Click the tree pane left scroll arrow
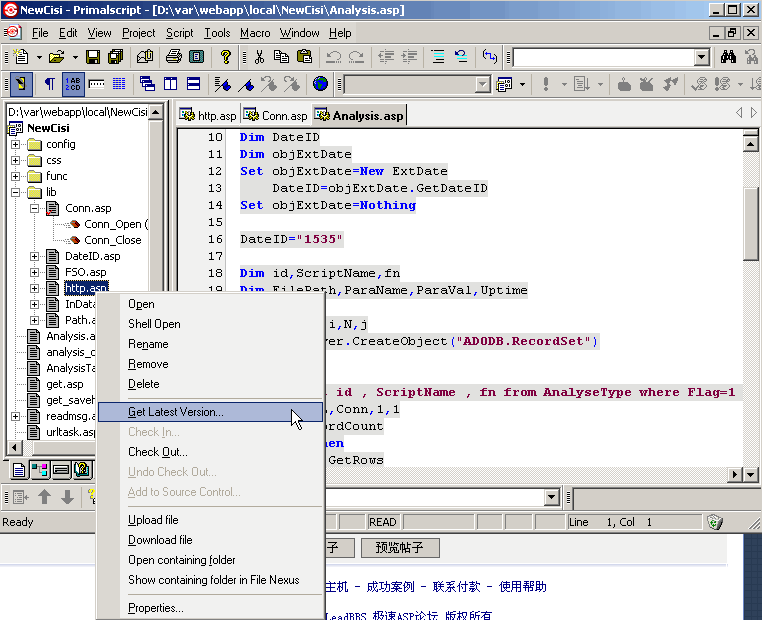 (15, 447)
